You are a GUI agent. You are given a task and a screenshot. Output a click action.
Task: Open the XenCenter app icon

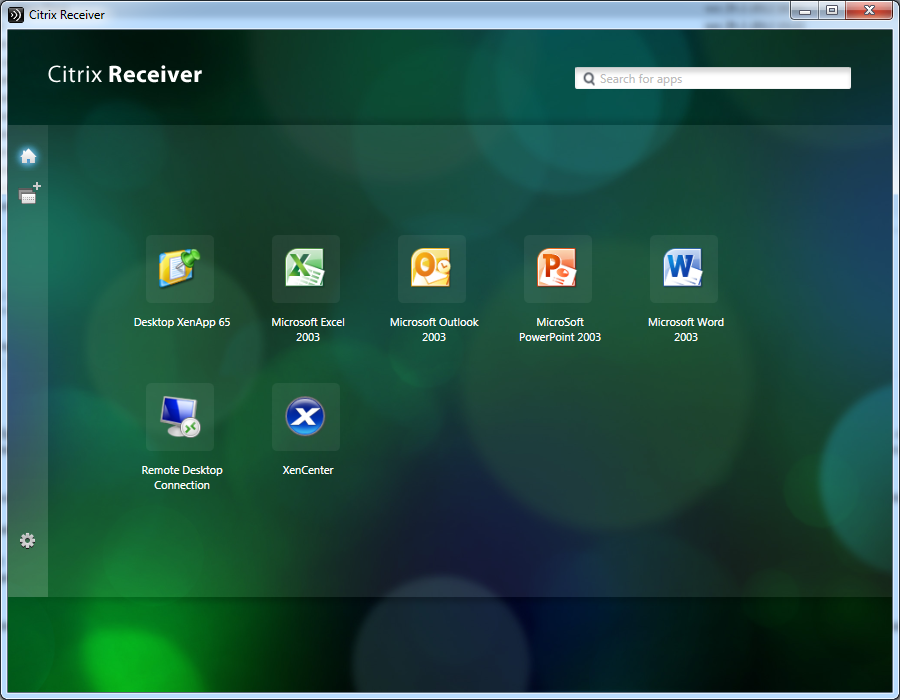coord(306,417)
